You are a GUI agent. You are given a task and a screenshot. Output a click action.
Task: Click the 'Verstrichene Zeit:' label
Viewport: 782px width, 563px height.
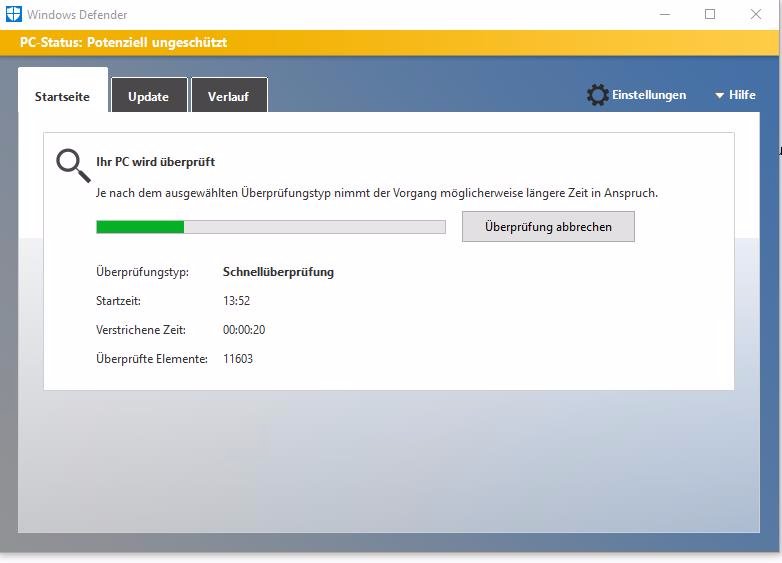[x=141, y=330]
